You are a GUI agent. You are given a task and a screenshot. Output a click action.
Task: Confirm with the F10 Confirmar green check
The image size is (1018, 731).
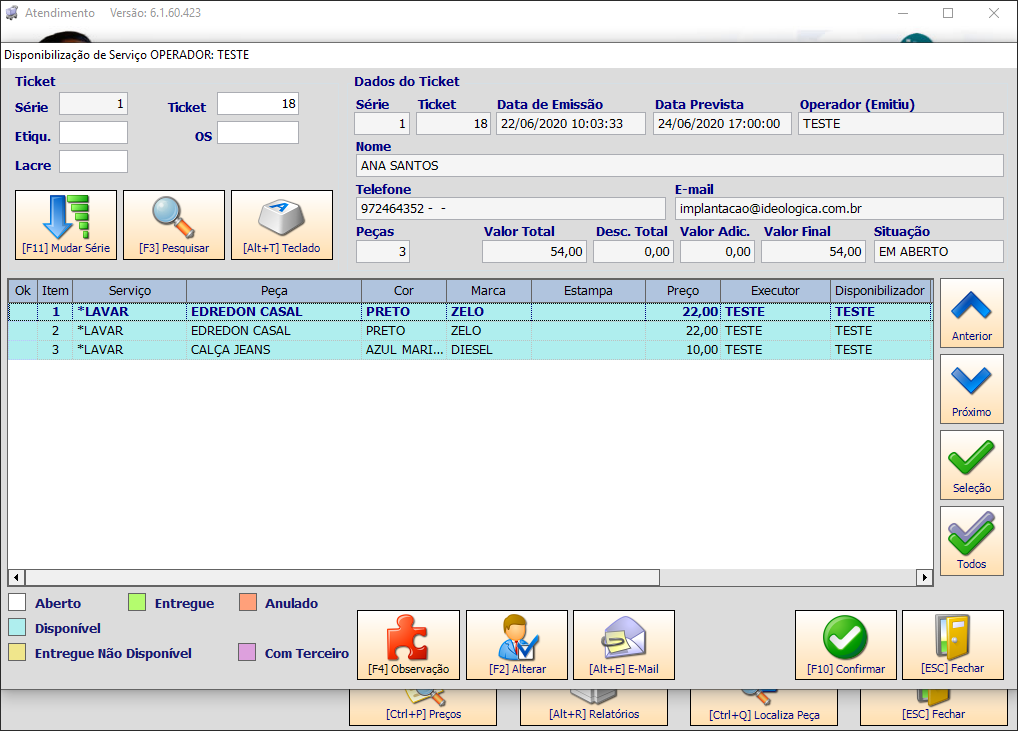pos(846,645)
